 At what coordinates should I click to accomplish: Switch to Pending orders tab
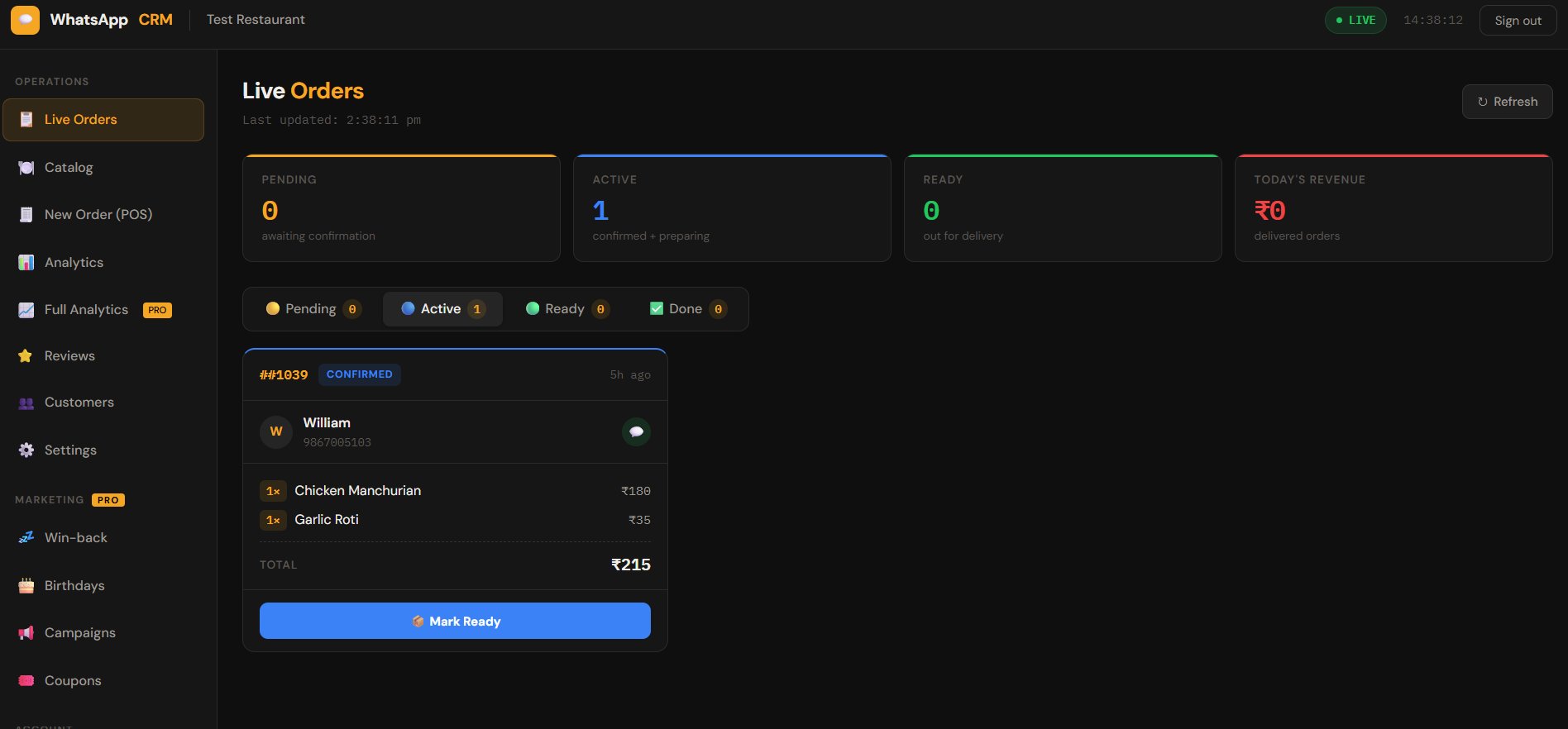pyautogui.click(x=314, y=309)
